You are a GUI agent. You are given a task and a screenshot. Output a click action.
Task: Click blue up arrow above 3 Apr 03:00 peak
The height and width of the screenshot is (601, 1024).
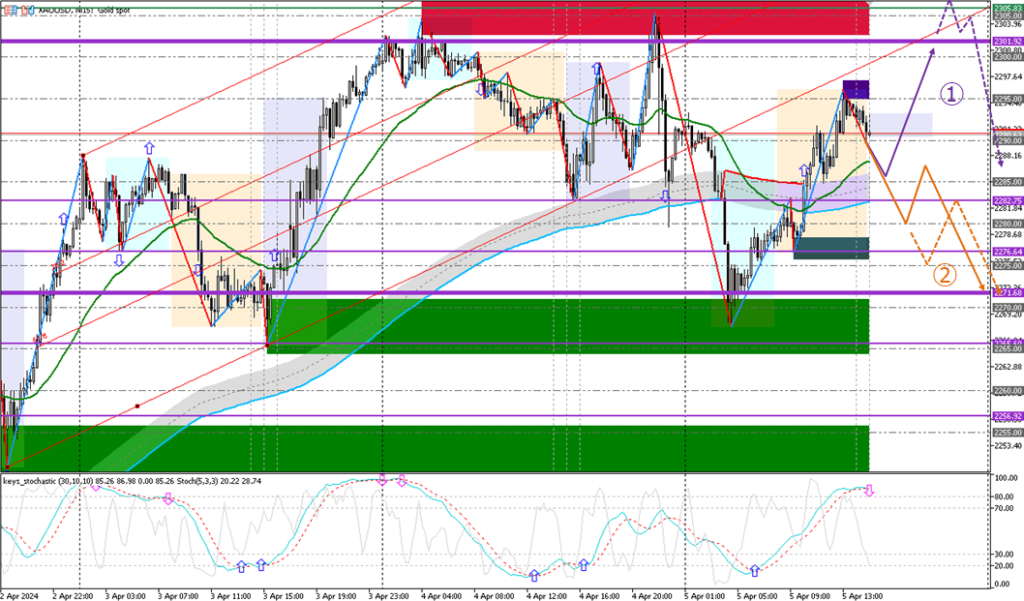pos(149,148)
